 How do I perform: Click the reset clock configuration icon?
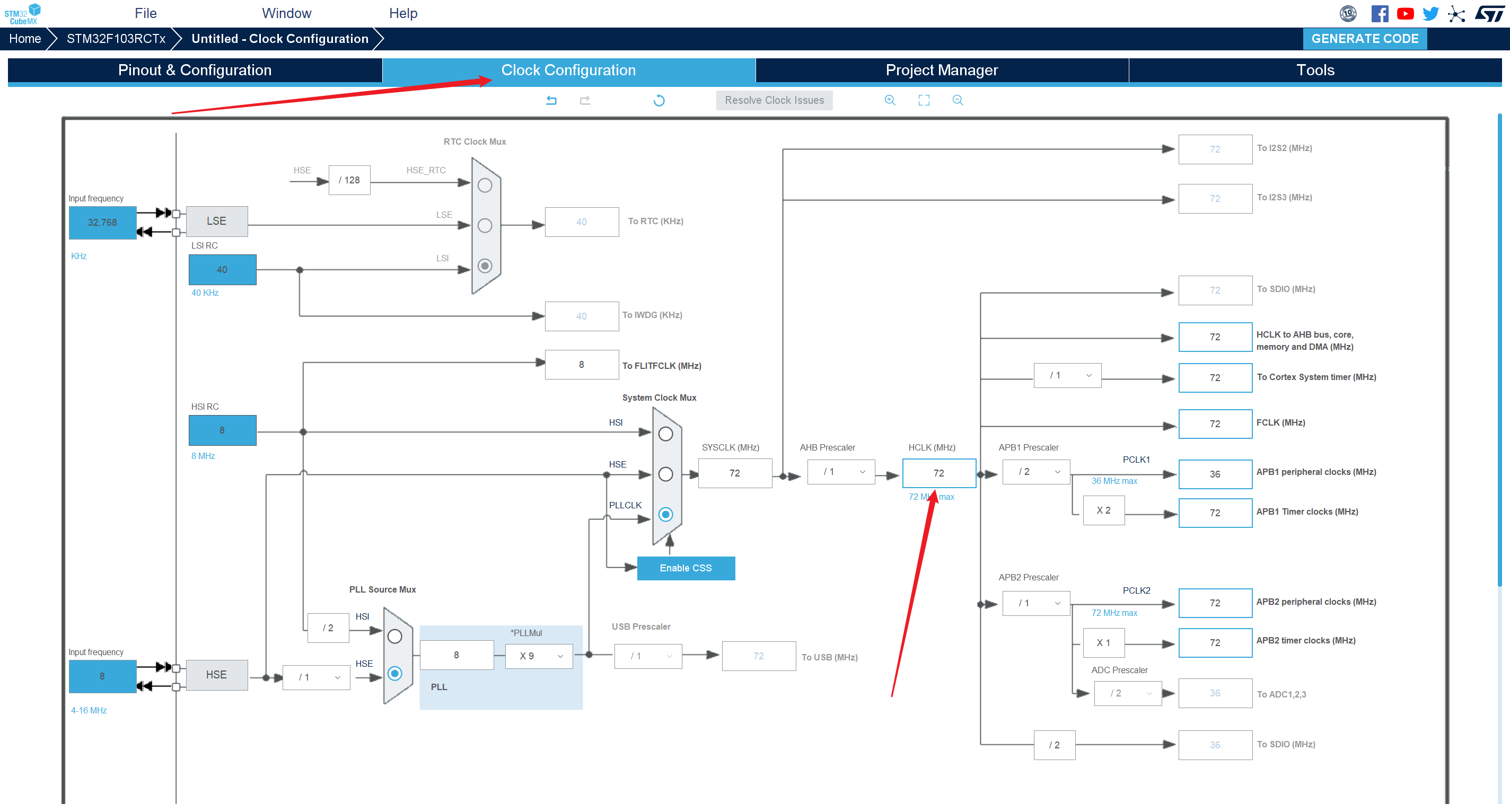pos(659,100)
